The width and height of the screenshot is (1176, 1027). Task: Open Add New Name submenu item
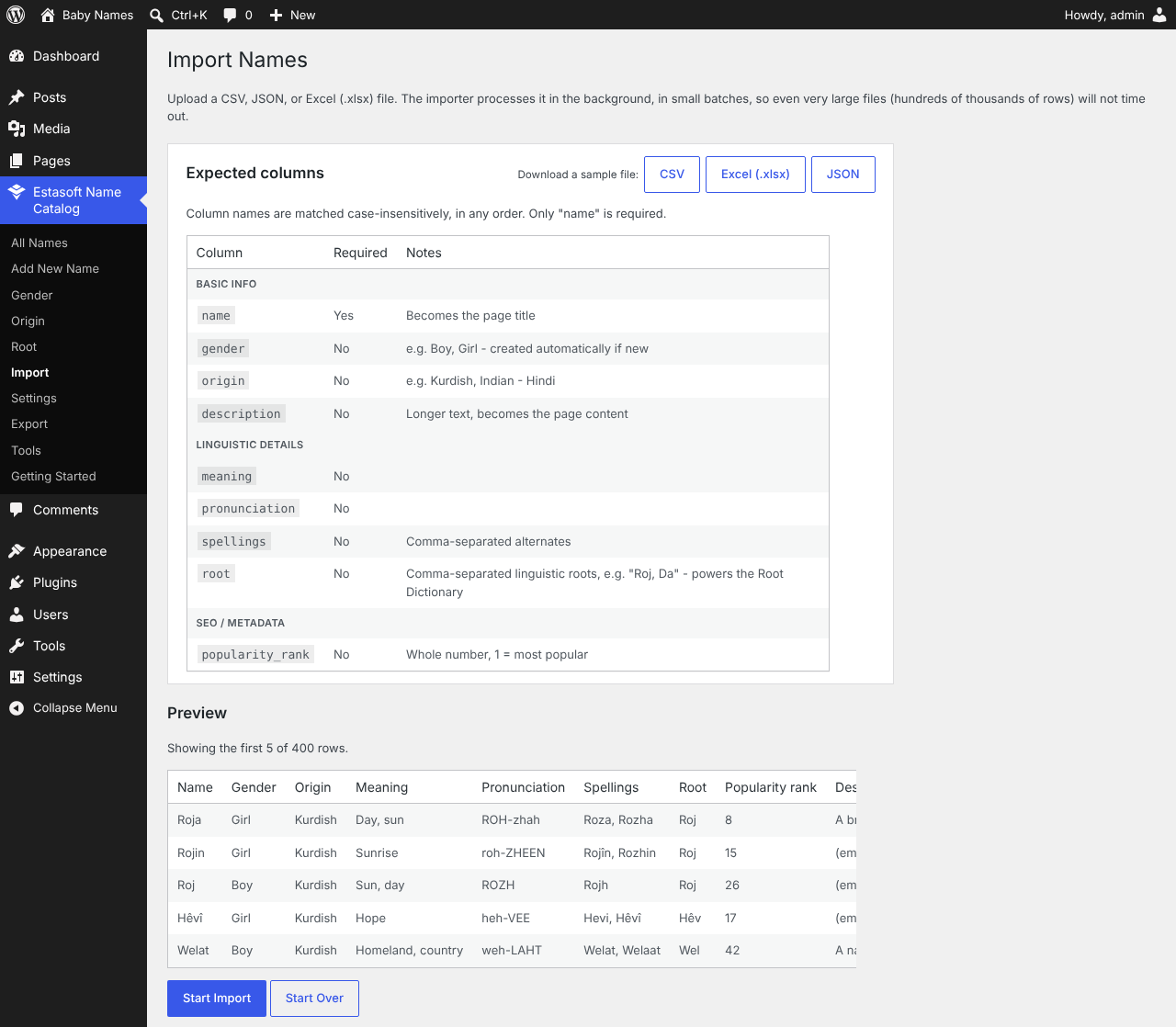pos(55,268)
